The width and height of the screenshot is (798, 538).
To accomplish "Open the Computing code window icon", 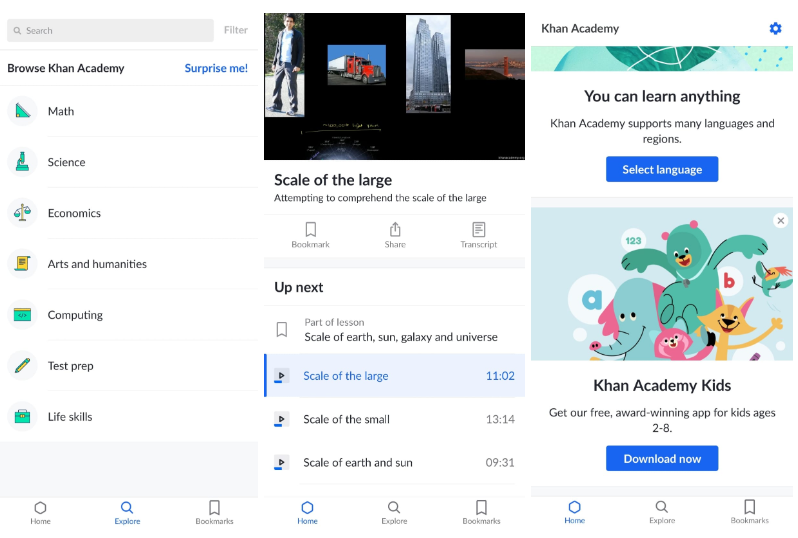I will pos(22,315).
